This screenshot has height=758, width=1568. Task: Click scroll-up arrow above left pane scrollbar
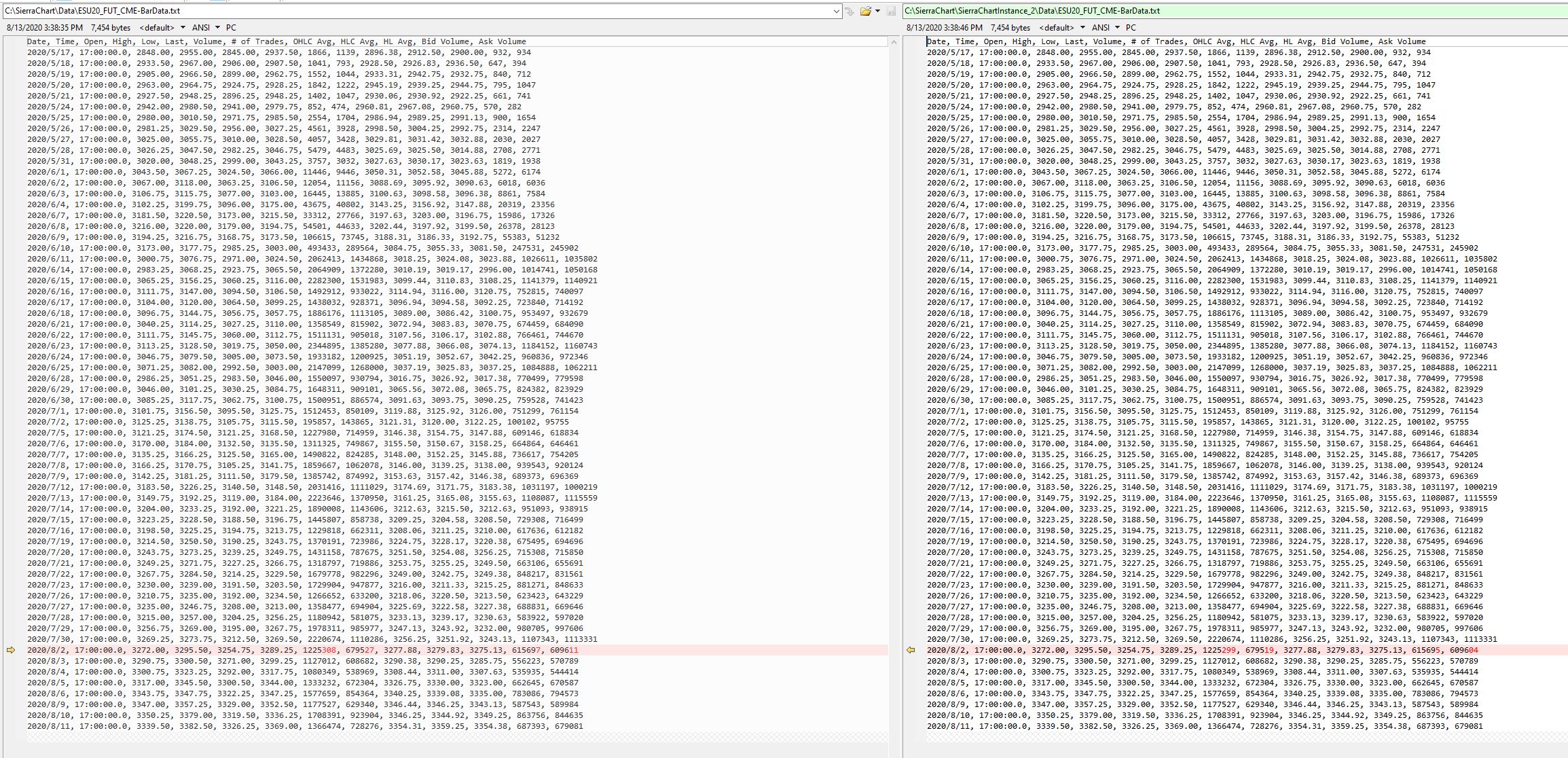click(x=894, y=42)
